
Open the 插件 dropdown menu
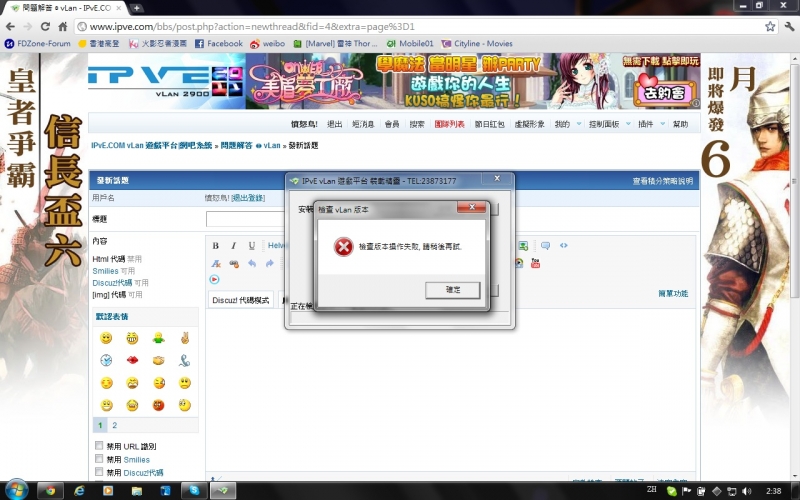click(x=648, y=124)
